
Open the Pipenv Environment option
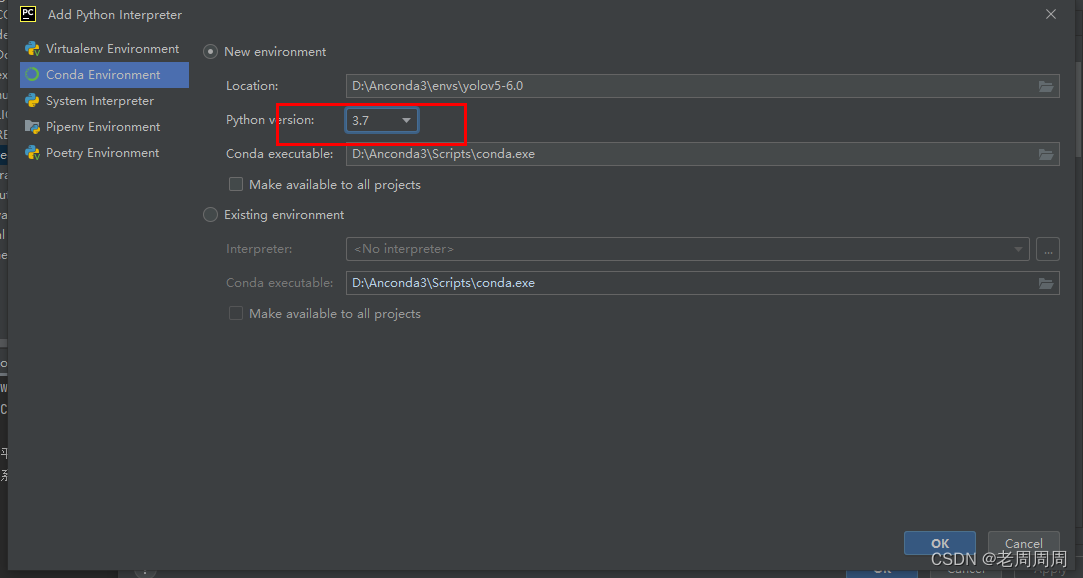(x=104, y=127)
